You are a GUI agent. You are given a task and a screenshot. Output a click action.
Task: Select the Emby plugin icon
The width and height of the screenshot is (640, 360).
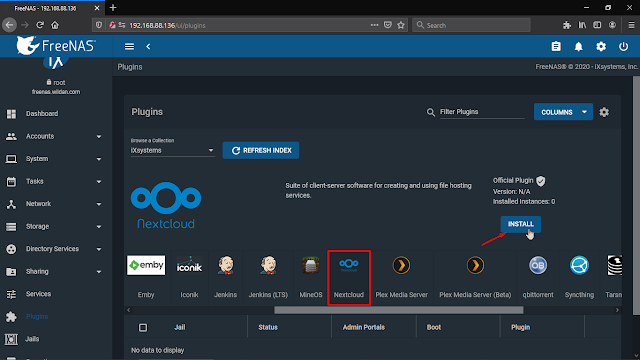[x=146, y=265]
